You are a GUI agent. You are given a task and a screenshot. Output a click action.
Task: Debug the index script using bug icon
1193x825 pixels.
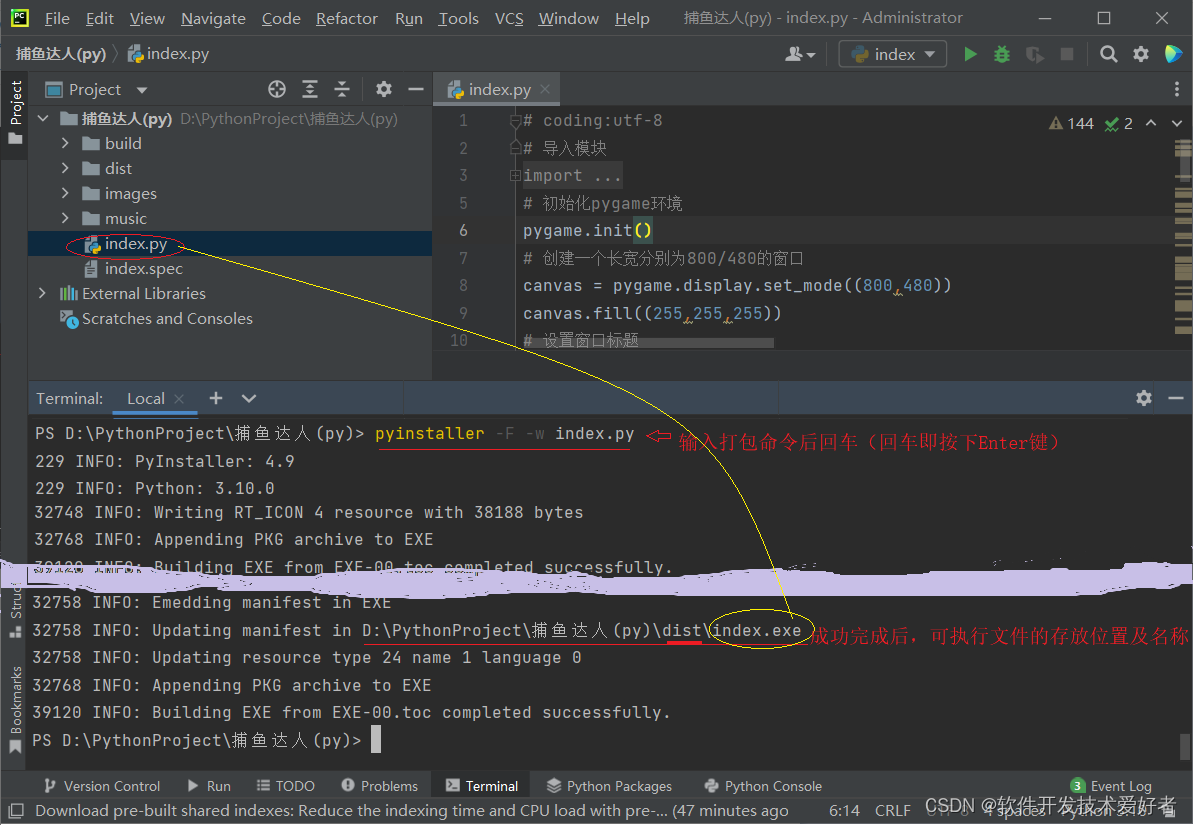coord(1001,54)
